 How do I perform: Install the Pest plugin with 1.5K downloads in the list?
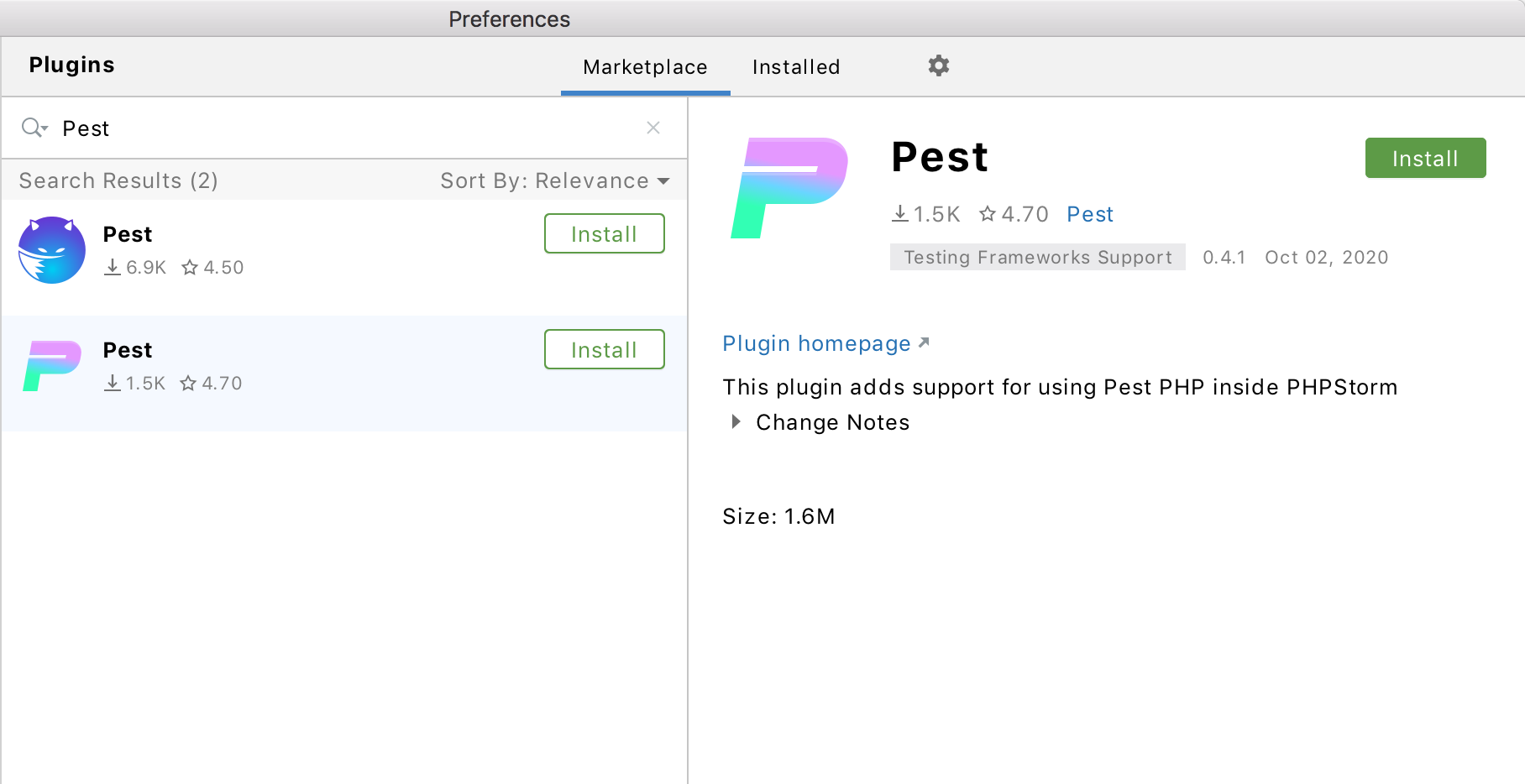(605, 349)
